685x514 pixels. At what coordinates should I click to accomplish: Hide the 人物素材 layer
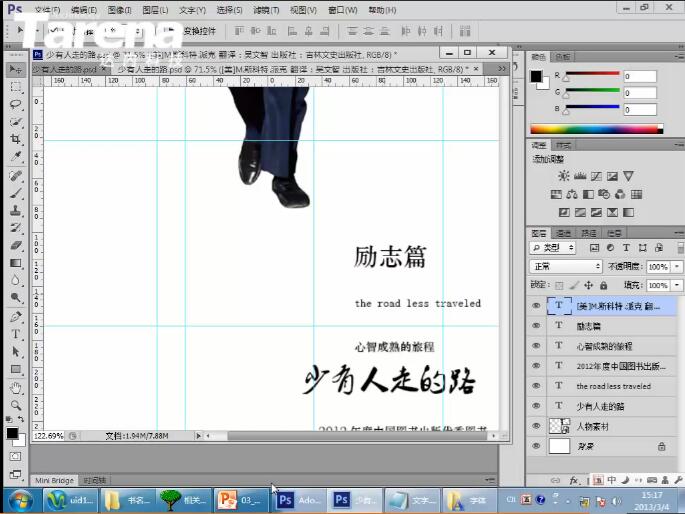(x=536, y=426)
